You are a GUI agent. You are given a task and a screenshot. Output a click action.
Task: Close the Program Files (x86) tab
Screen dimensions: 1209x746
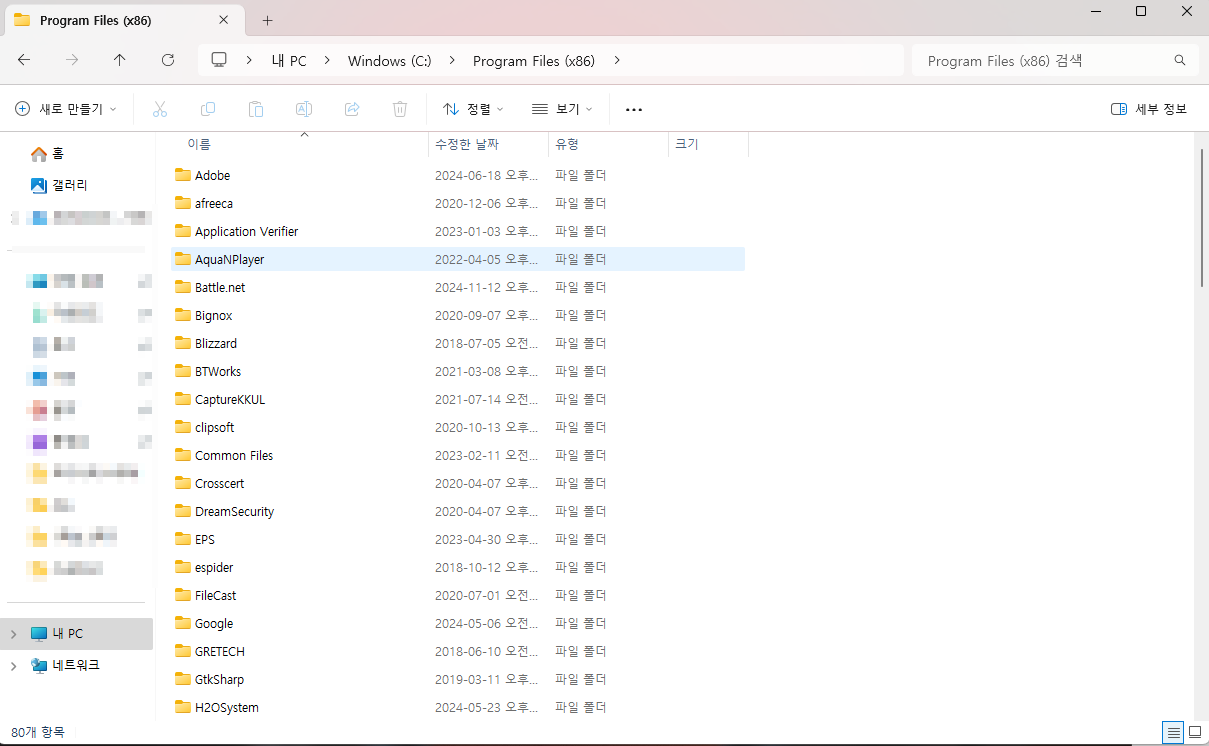click(x=224, y=20)
